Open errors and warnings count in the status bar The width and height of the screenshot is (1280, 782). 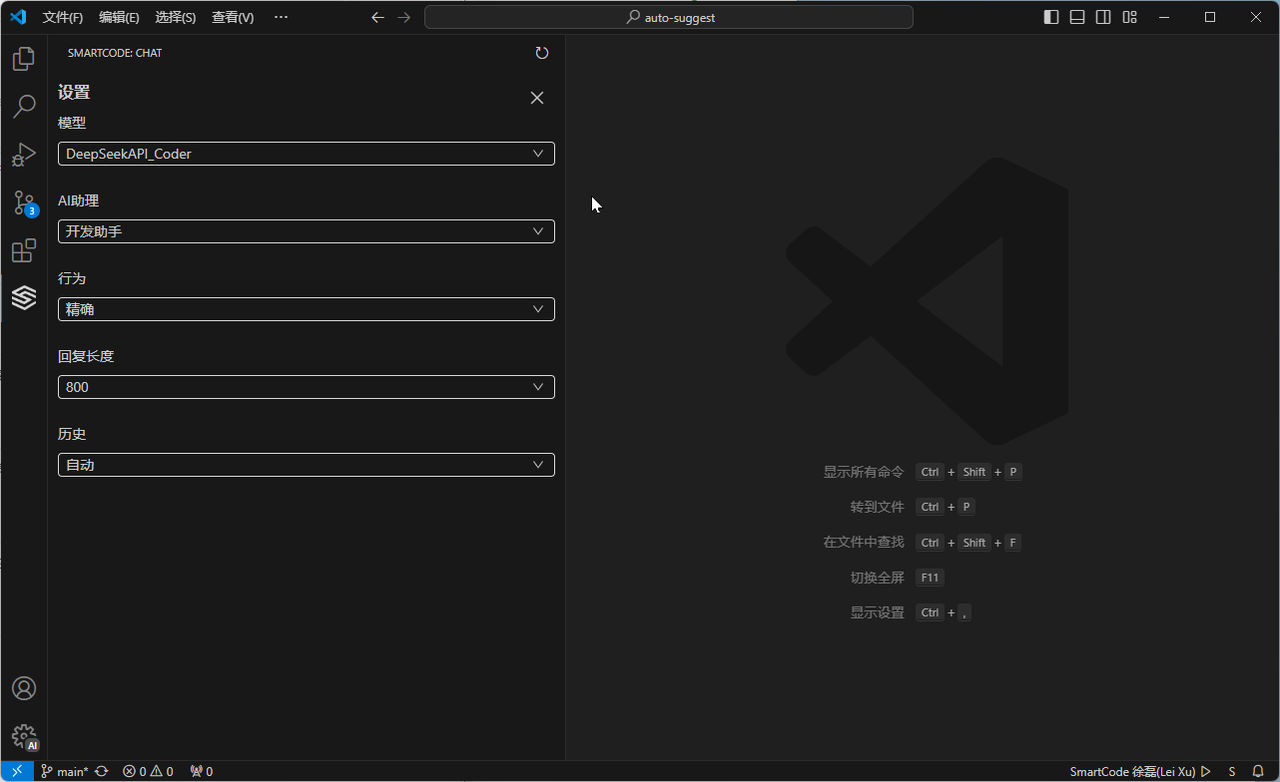tap(148, 771)
